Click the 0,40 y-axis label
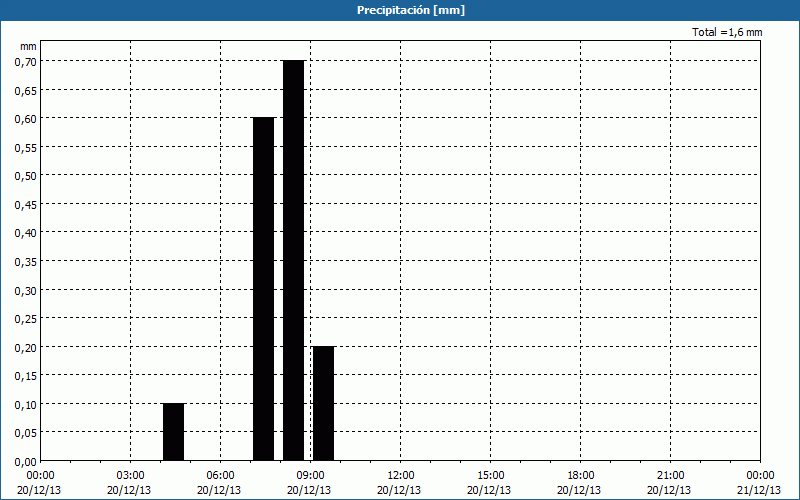 (26, 233)
